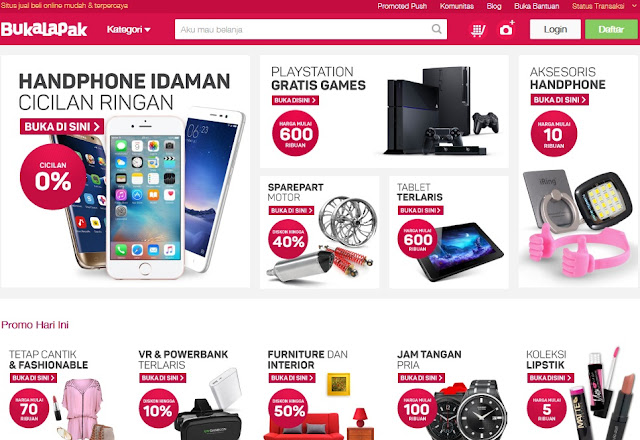Viewport: 640px width, 440px height.
Task: Click Buka Di Sini under Handphone Idaman
Action: 62,127
